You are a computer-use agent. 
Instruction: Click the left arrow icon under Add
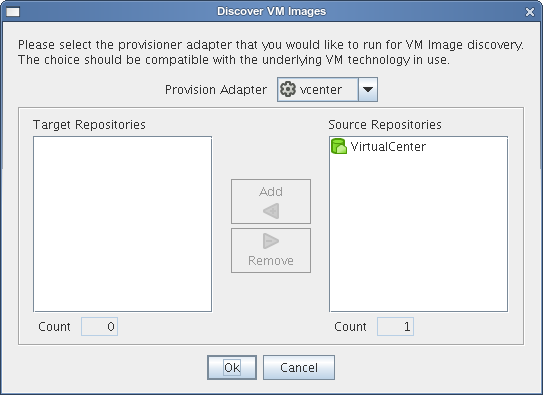[x=271, y=211]
